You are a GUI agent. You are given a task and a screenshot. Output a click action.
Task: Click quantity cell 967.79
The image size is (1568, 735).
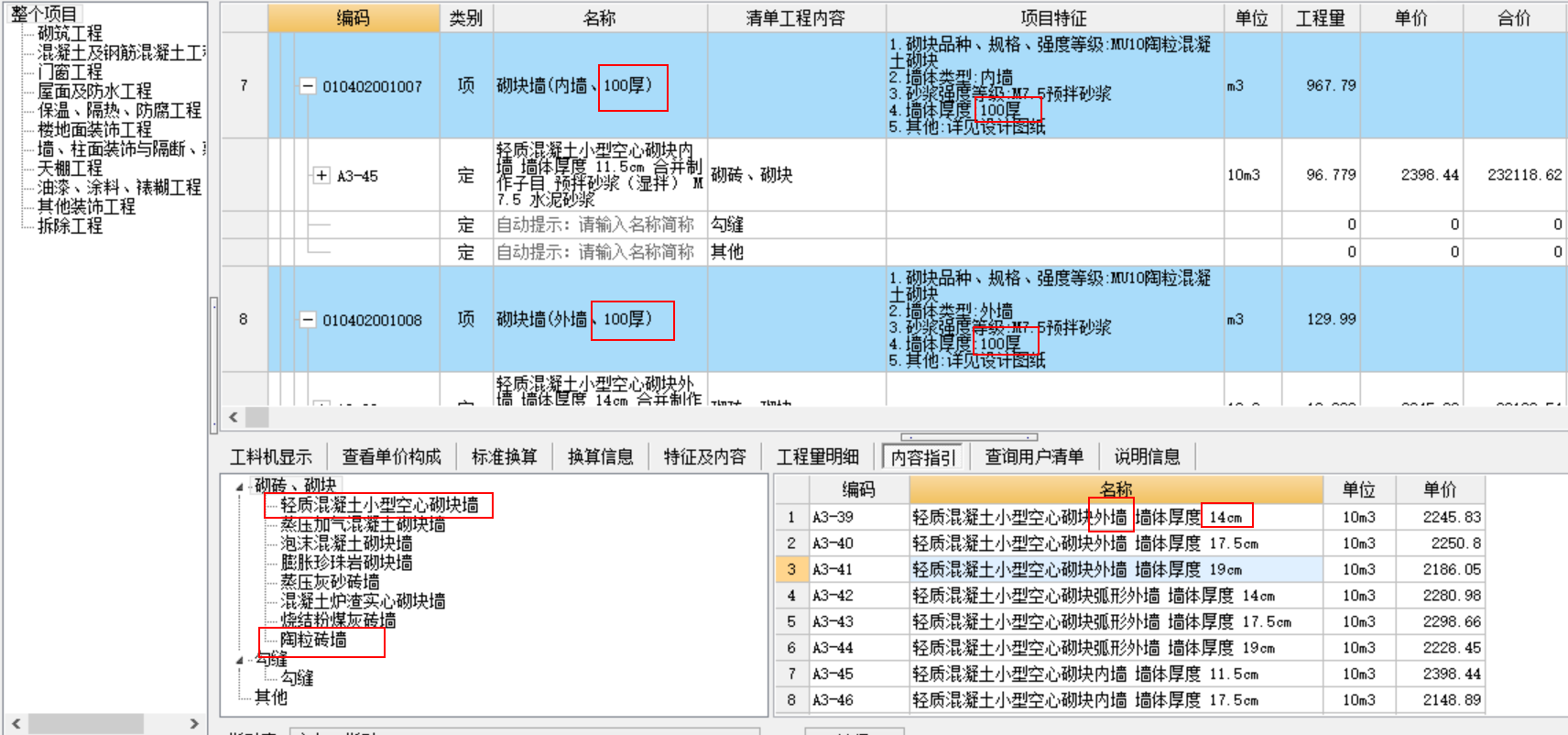coord(1321,85)
